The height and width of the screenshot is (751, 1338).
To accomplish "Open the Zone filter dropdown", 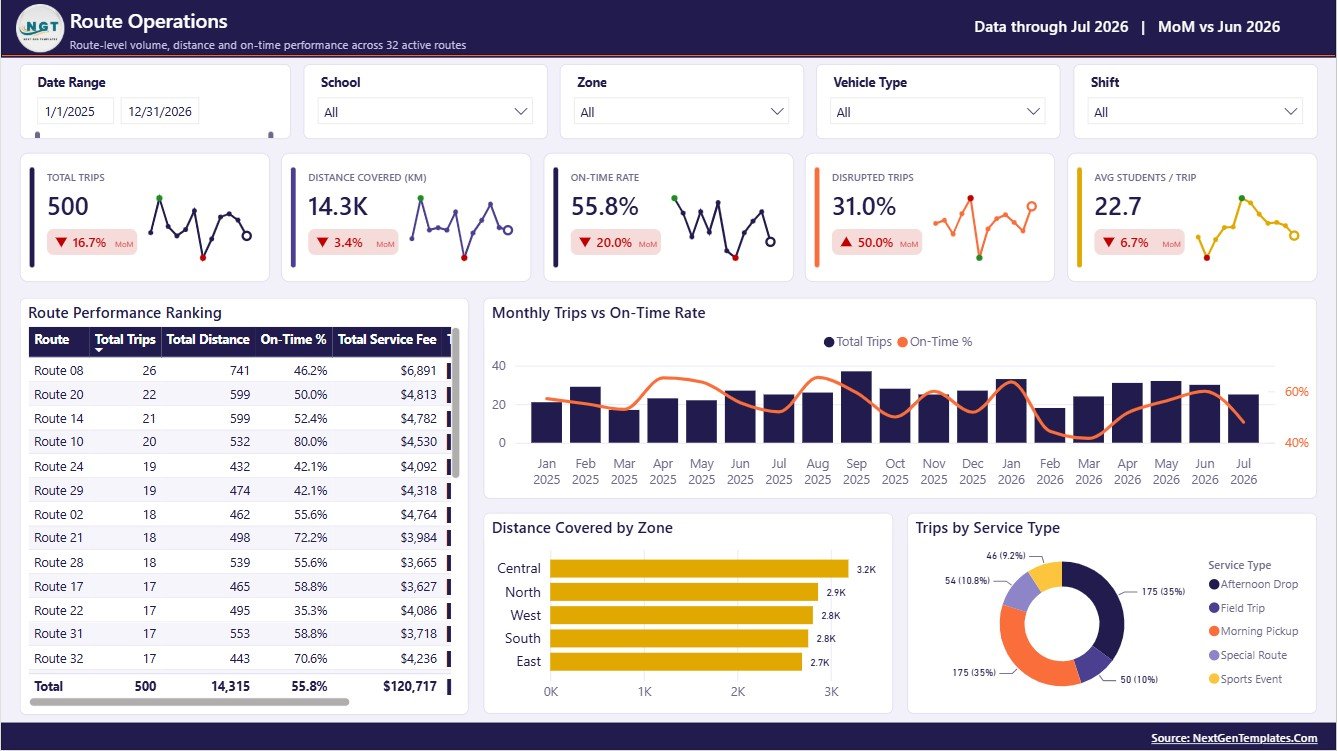I will tap(682, 112).
